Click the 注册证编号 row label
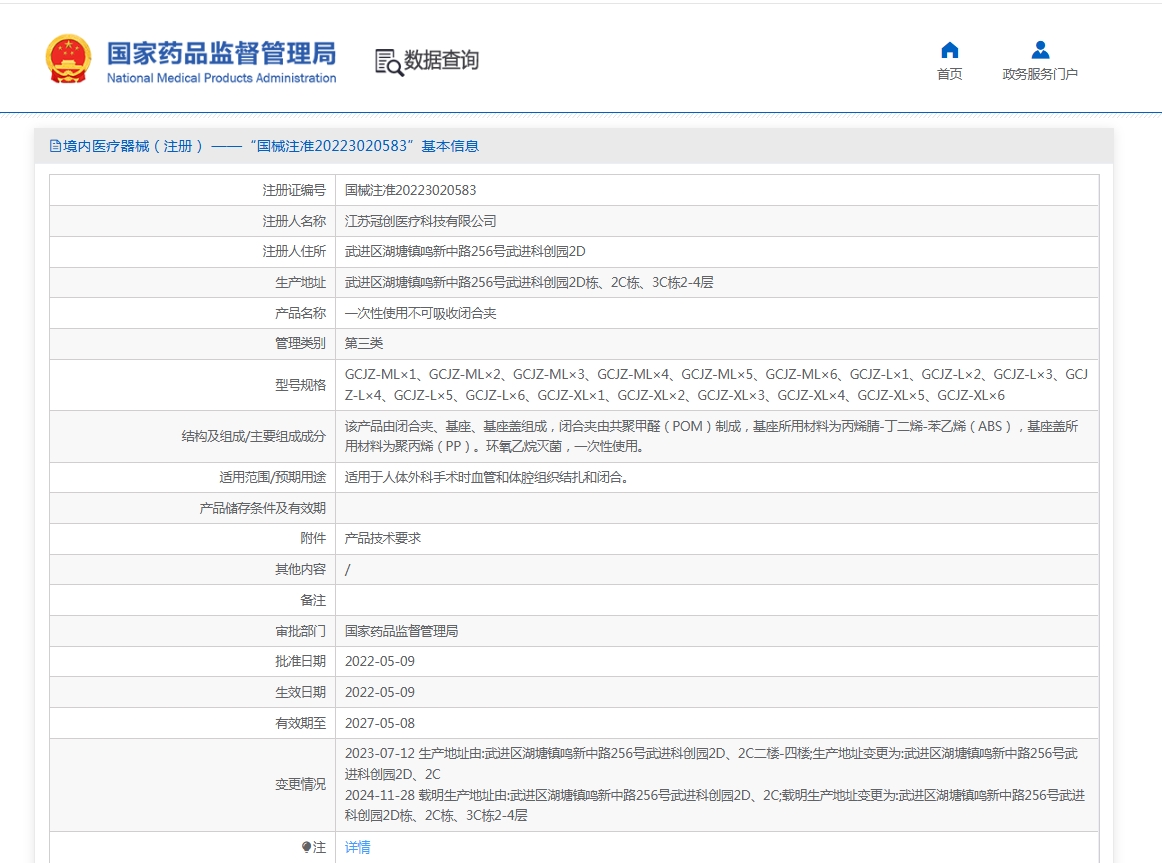This screenshot has height=863, width=1162. 294,190
